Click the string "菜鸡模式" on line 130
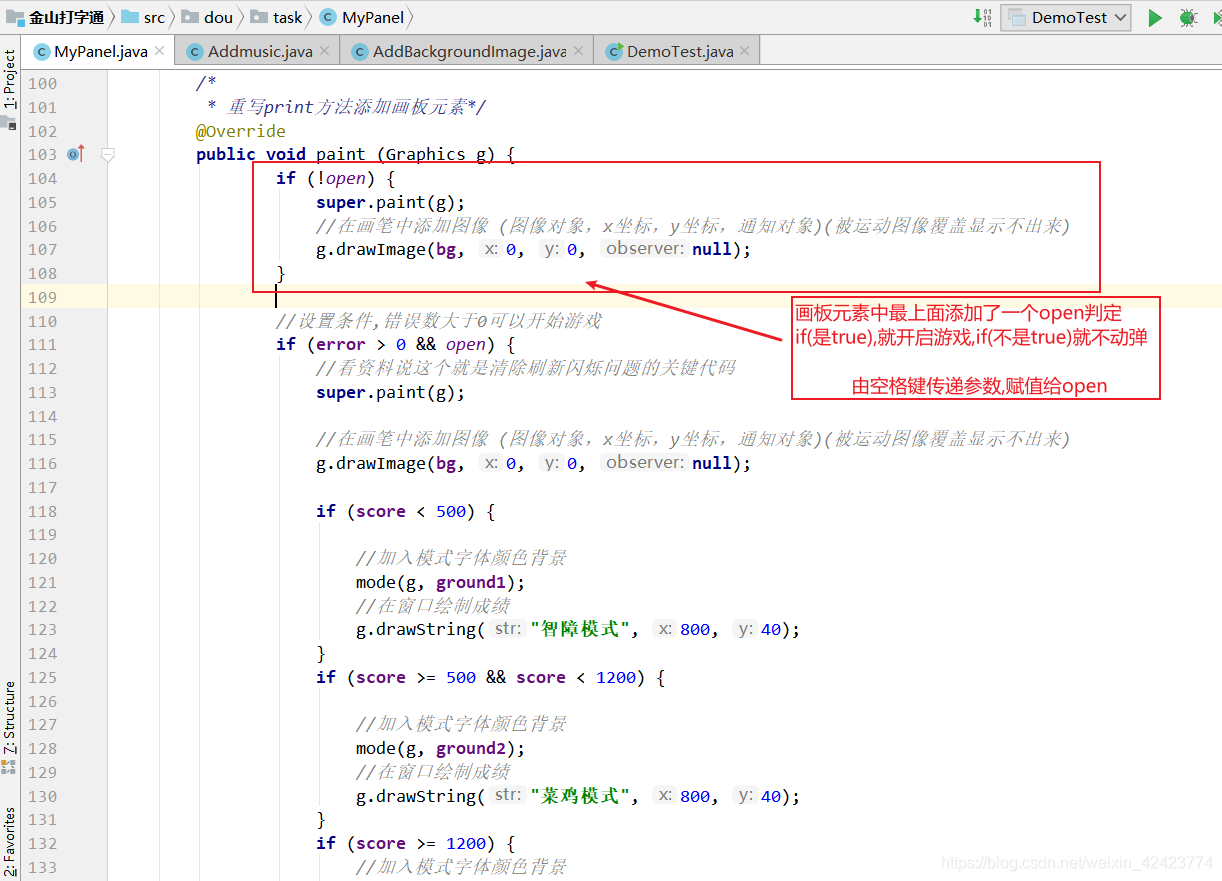The image size is (1222, 881). [x=581, y=797]
